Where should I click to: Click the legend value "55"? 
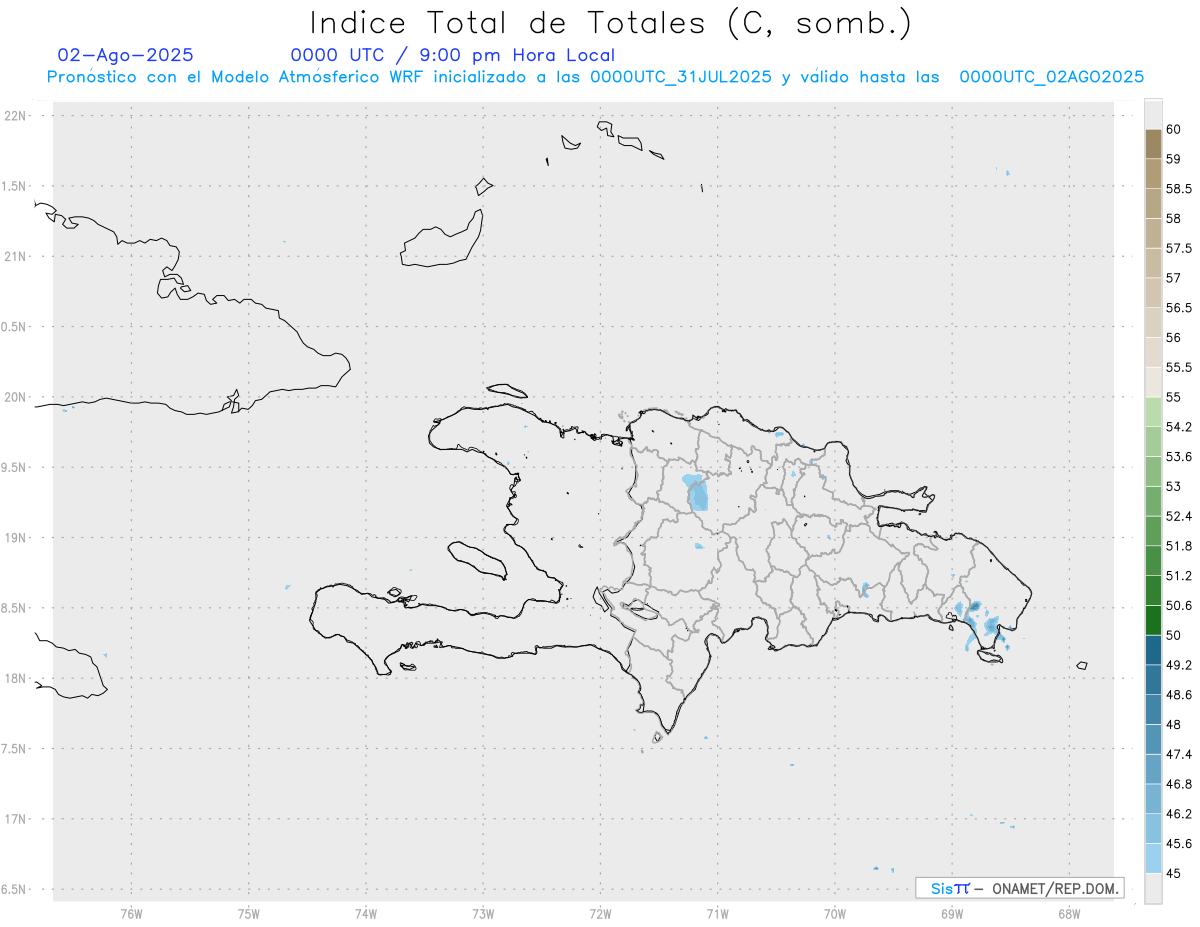1174,397
